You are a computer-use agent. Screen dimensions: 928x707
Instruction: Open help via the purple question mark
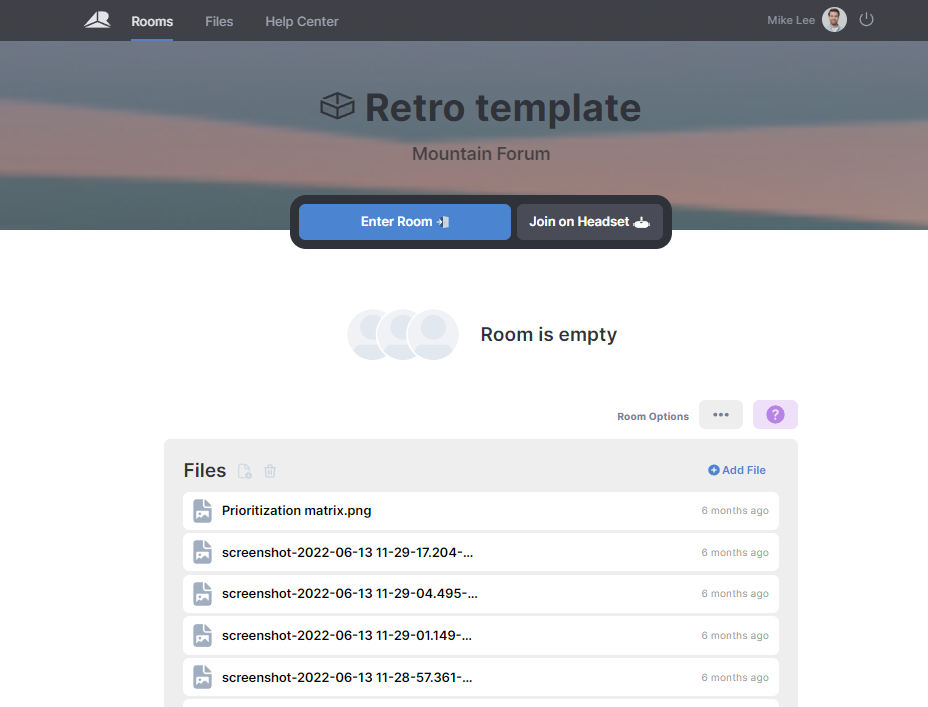coord(775,414)
